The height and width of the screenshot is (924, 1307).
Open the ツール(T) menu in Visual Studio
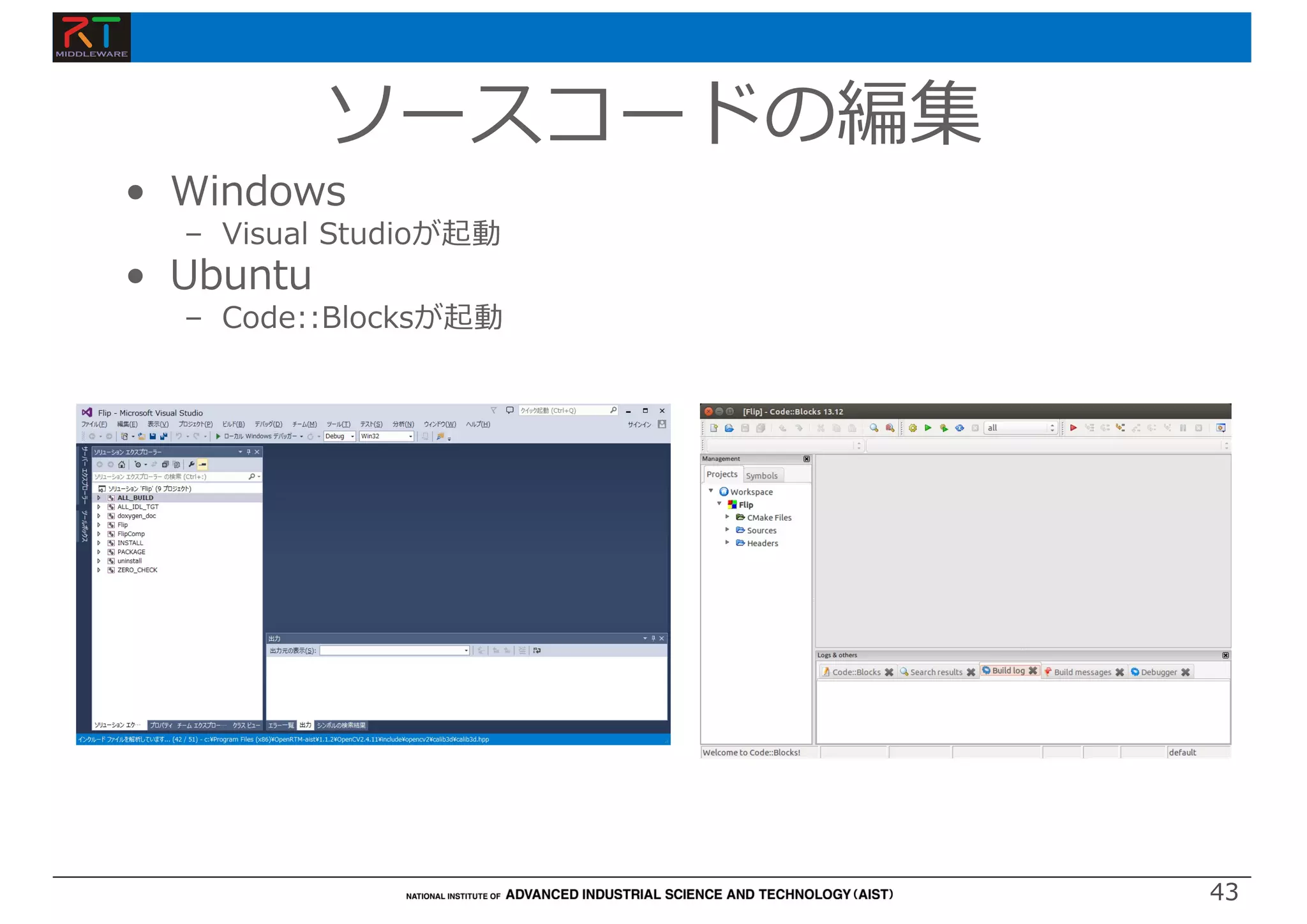[x=338, y=424]
